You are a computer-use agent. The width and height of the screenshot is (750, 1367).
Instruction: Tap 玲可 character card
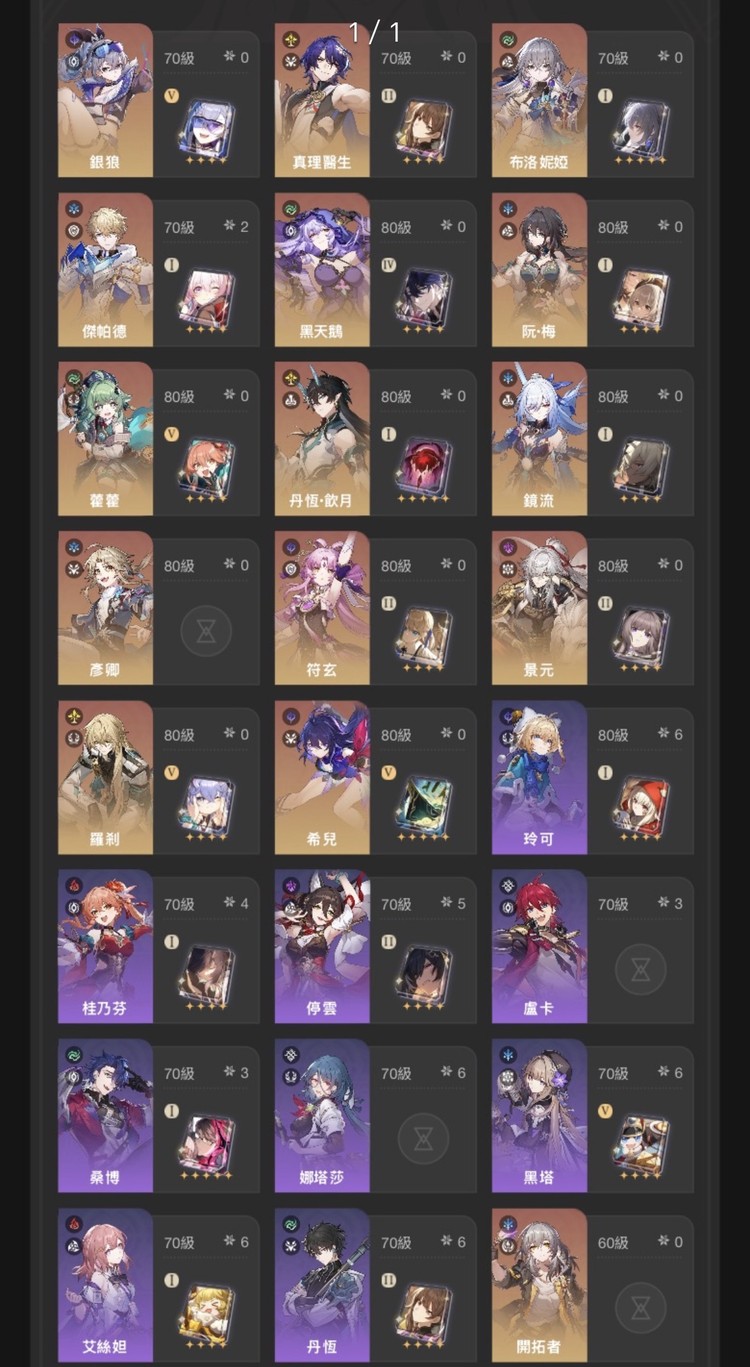pyautogui.click(x=592, y=777)
